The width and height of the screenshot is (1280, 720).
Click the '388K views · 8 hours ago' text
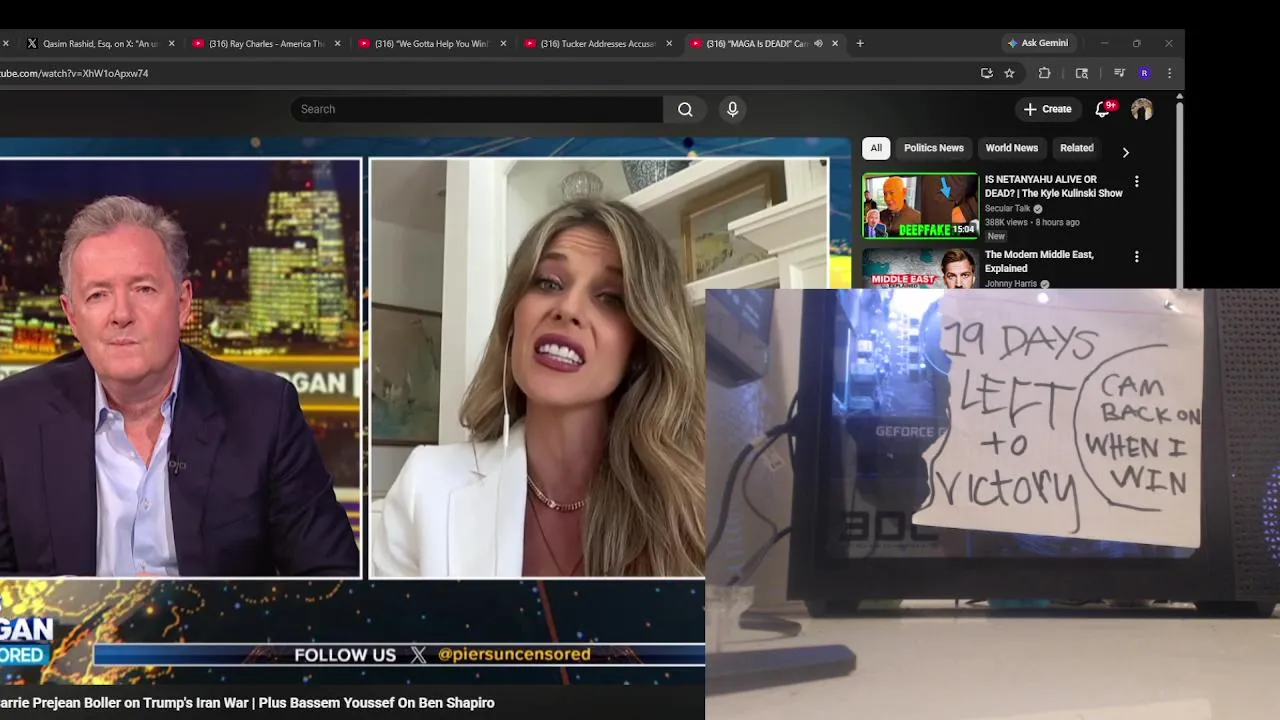[1032, 222]
